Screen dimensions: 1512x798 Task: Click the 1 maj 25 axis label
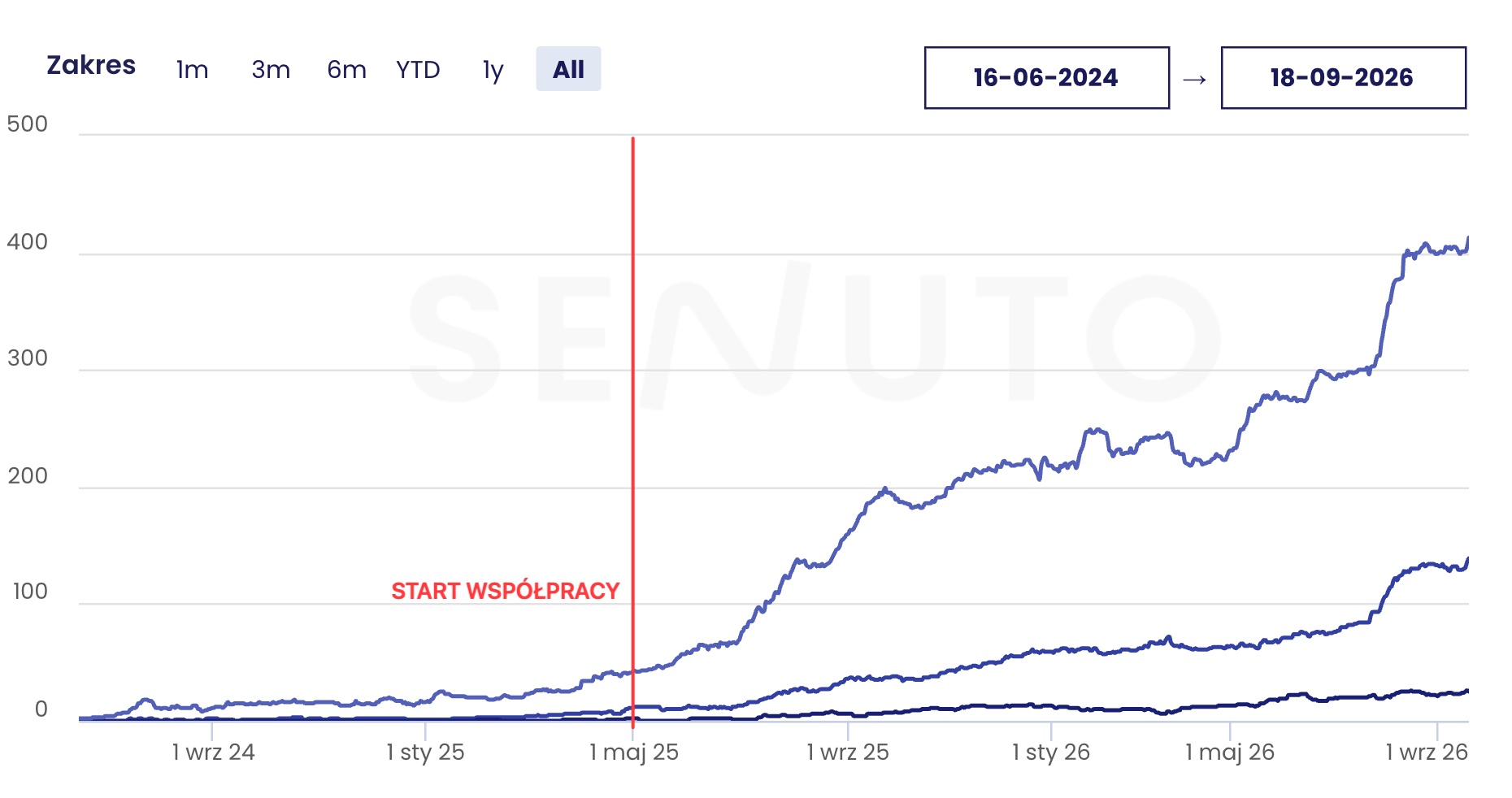coord(634,752)
